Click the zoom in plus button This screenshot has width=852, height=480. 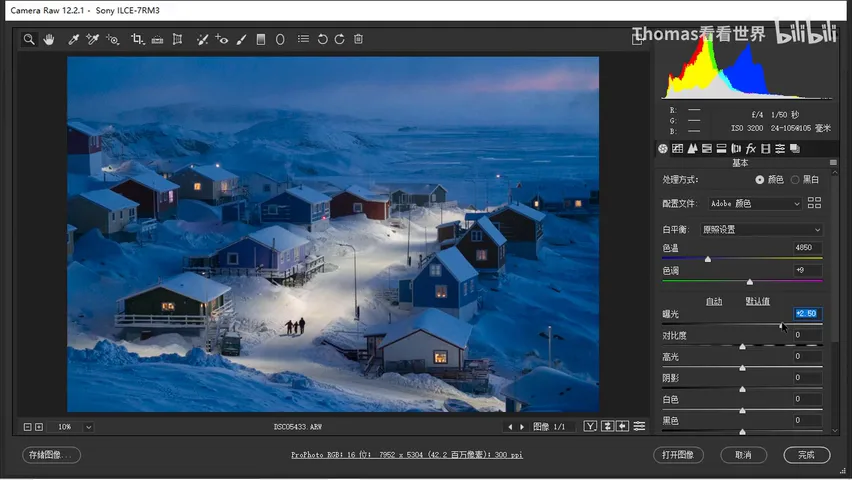tap(39, 427)
